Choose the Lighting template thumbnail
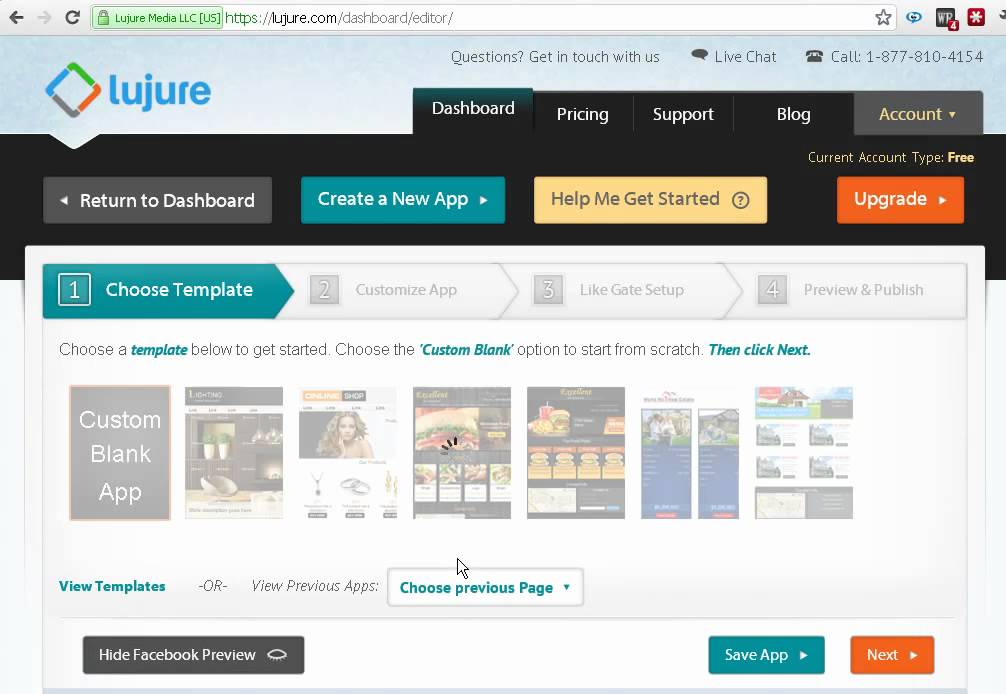 [x=234, y=453]
